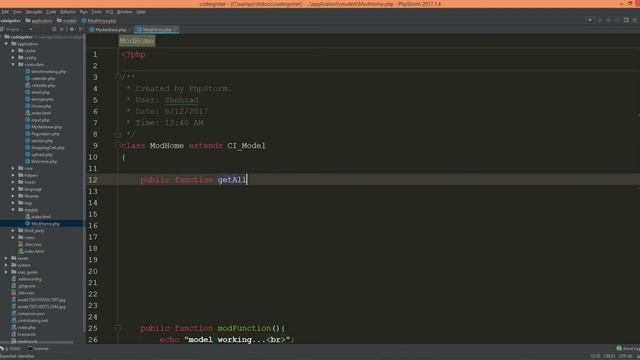Open the Tools menu
Image resolution: width=640 pixels, height=360 pixels.
coord(96,12)
